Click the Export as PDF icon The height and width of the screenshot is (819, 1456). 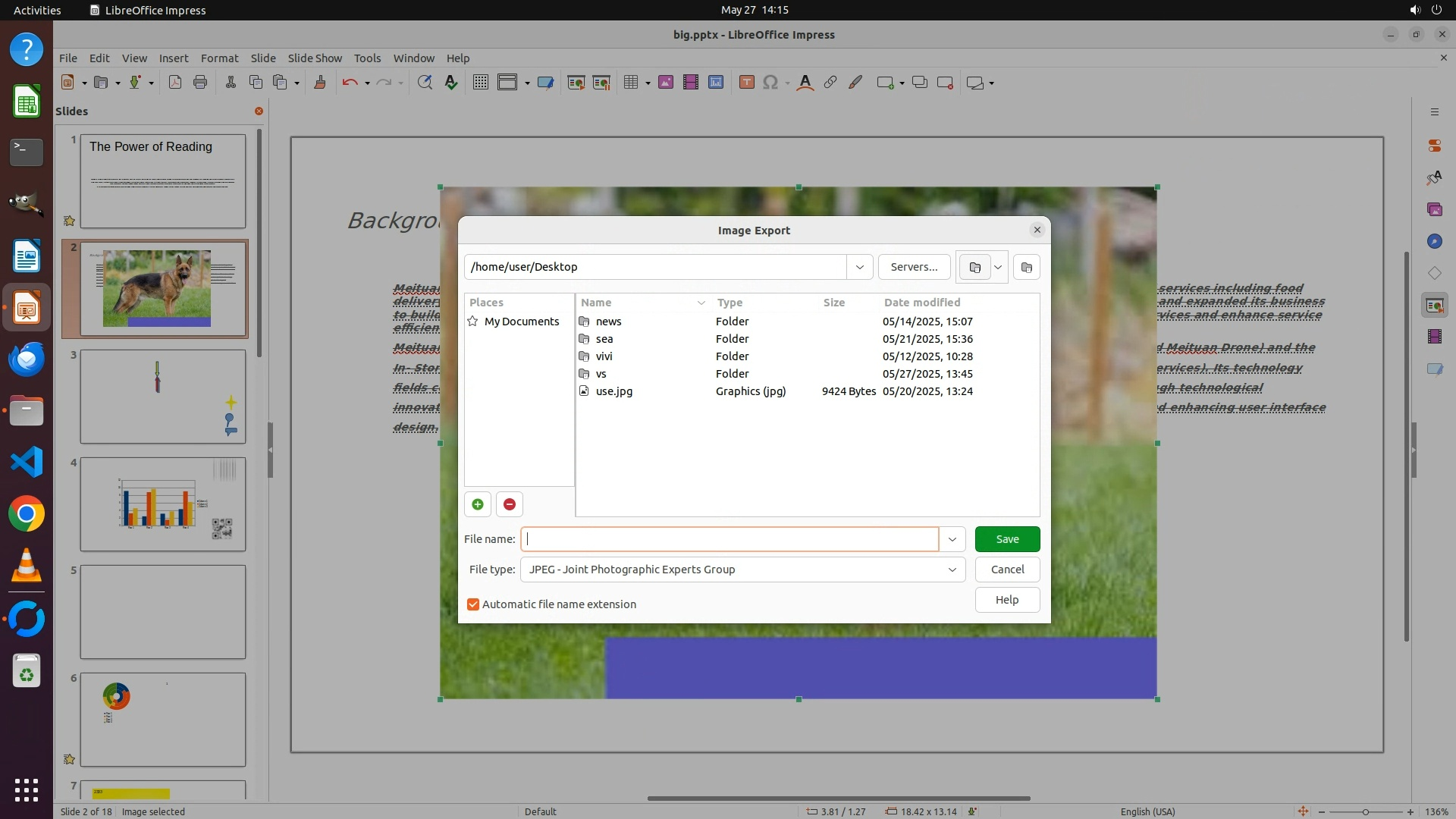coord(175,83)
